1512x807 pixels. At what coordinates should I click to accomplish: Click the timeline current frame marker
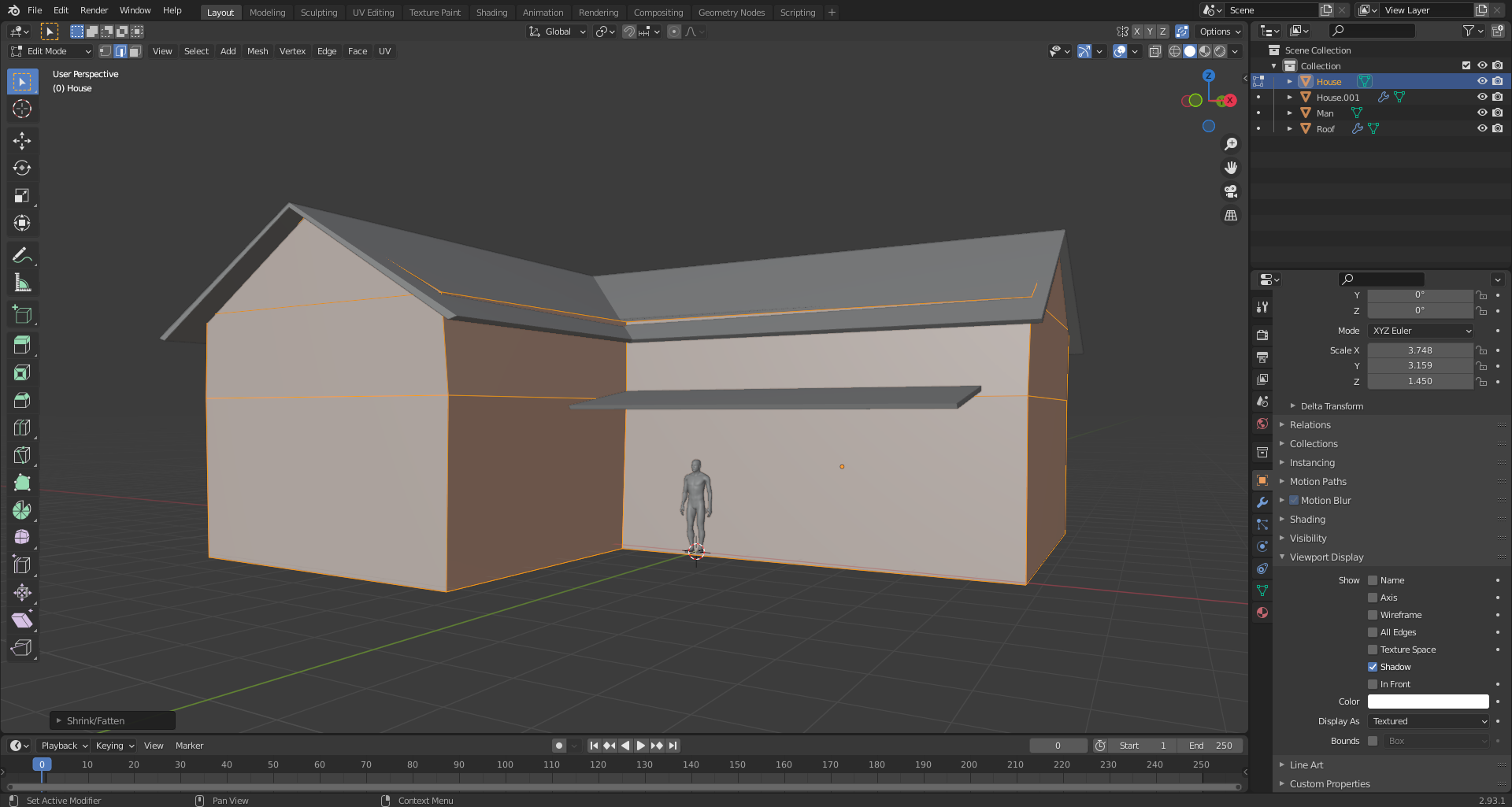42,764
